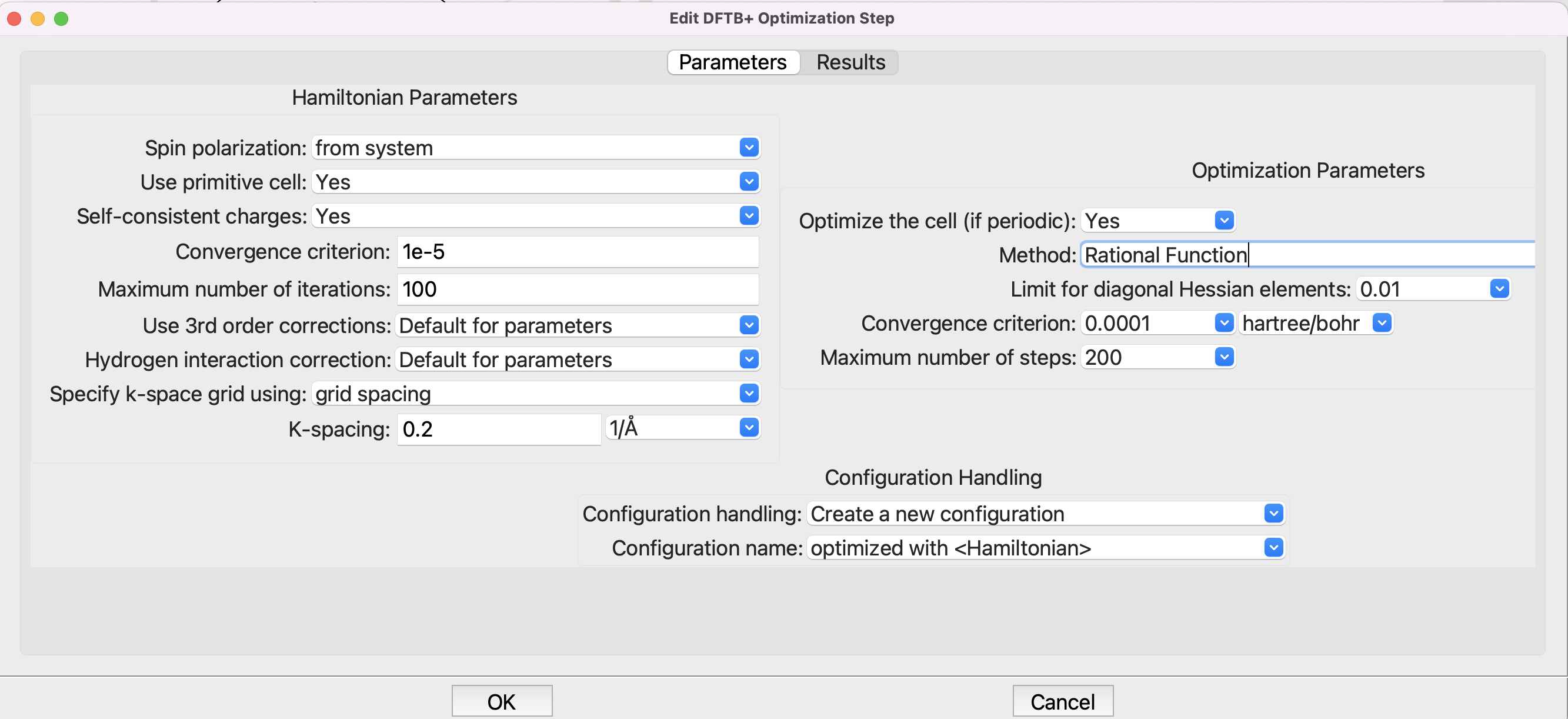Image resolution: width=1568 pixels, height=719 pixels.
Task: Expand the Use 3rd order corrections dropdown
Action: 578,326
